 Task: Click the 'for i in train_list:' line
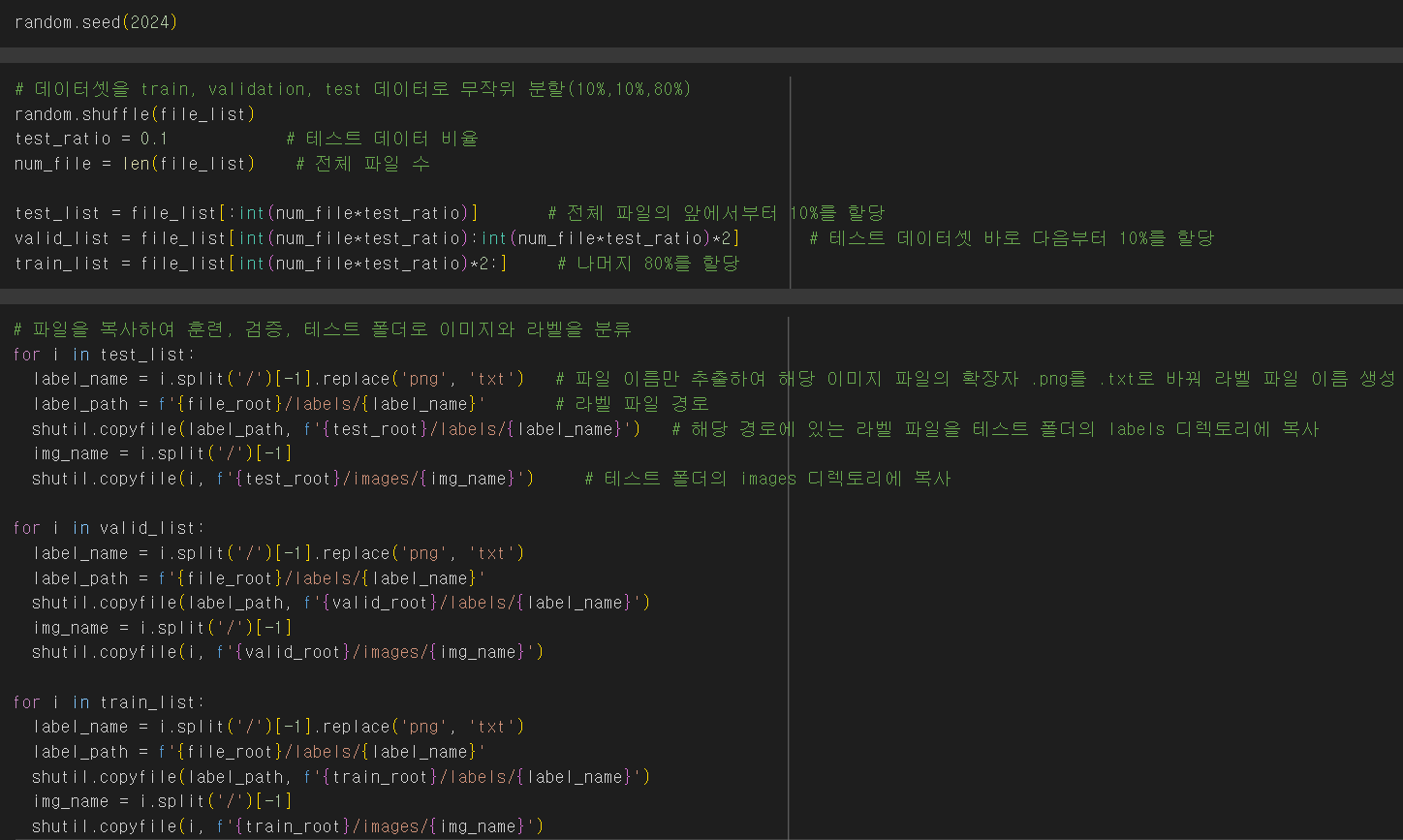(109, 701)
